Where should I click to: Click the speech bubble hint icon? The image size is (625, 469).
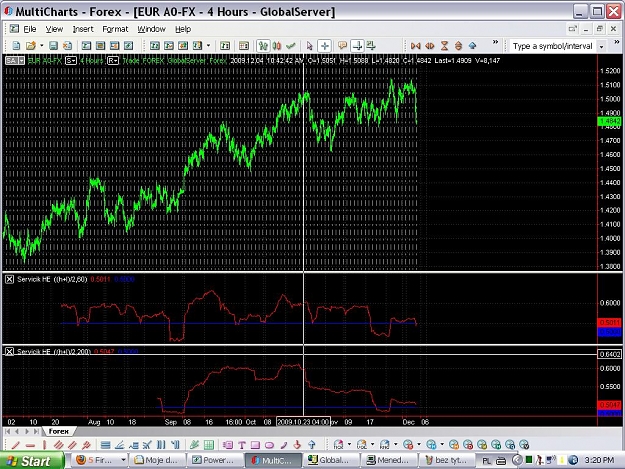click(342, 46)
